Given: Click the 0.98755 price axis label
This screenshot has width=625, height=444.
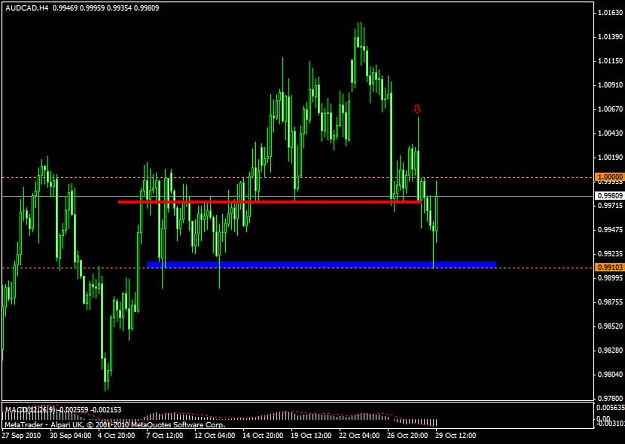Looking at the screenshot, I should pyautogui.click(x=610, y=302).
